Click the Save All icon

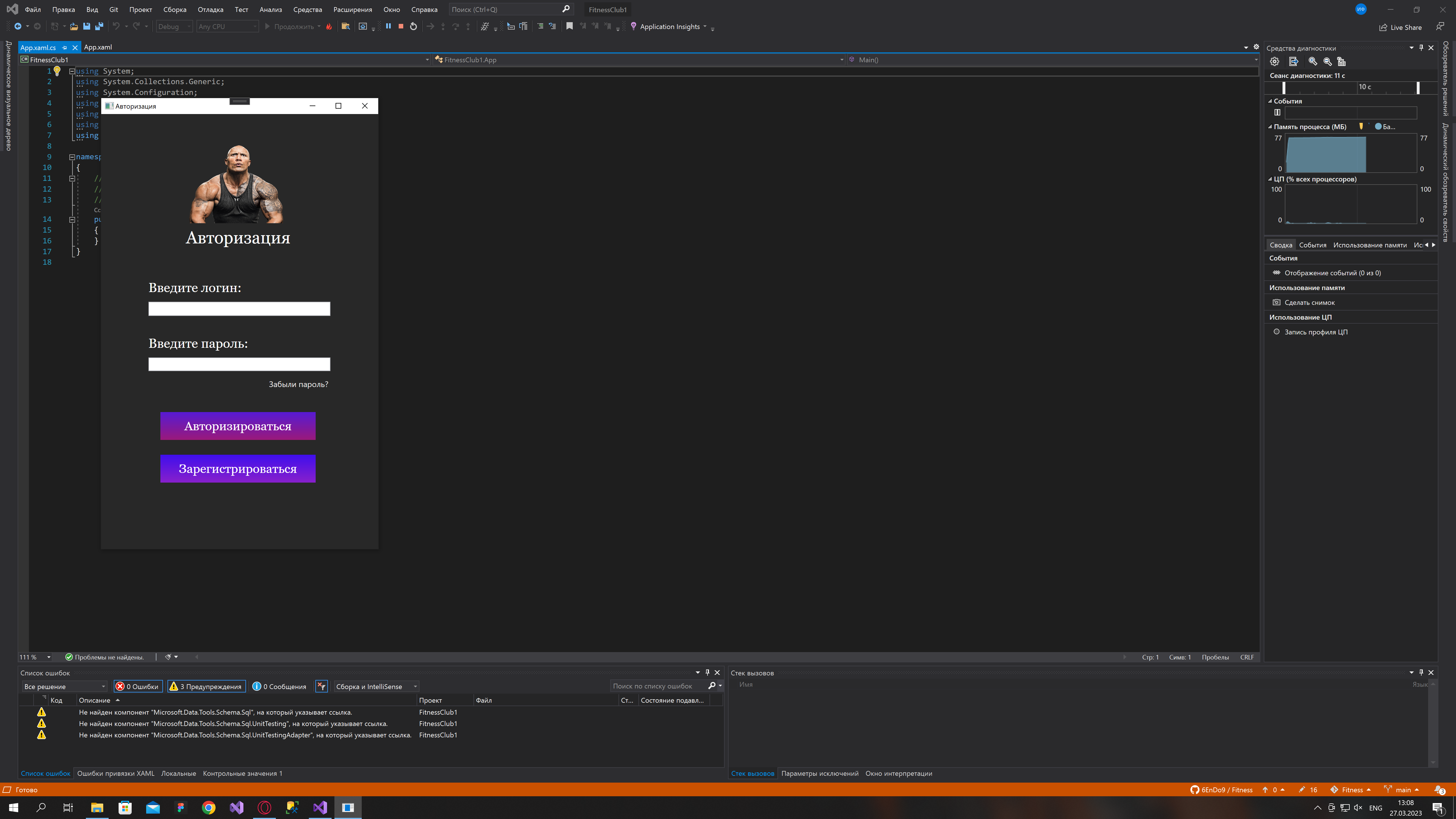tap(99, 26)
